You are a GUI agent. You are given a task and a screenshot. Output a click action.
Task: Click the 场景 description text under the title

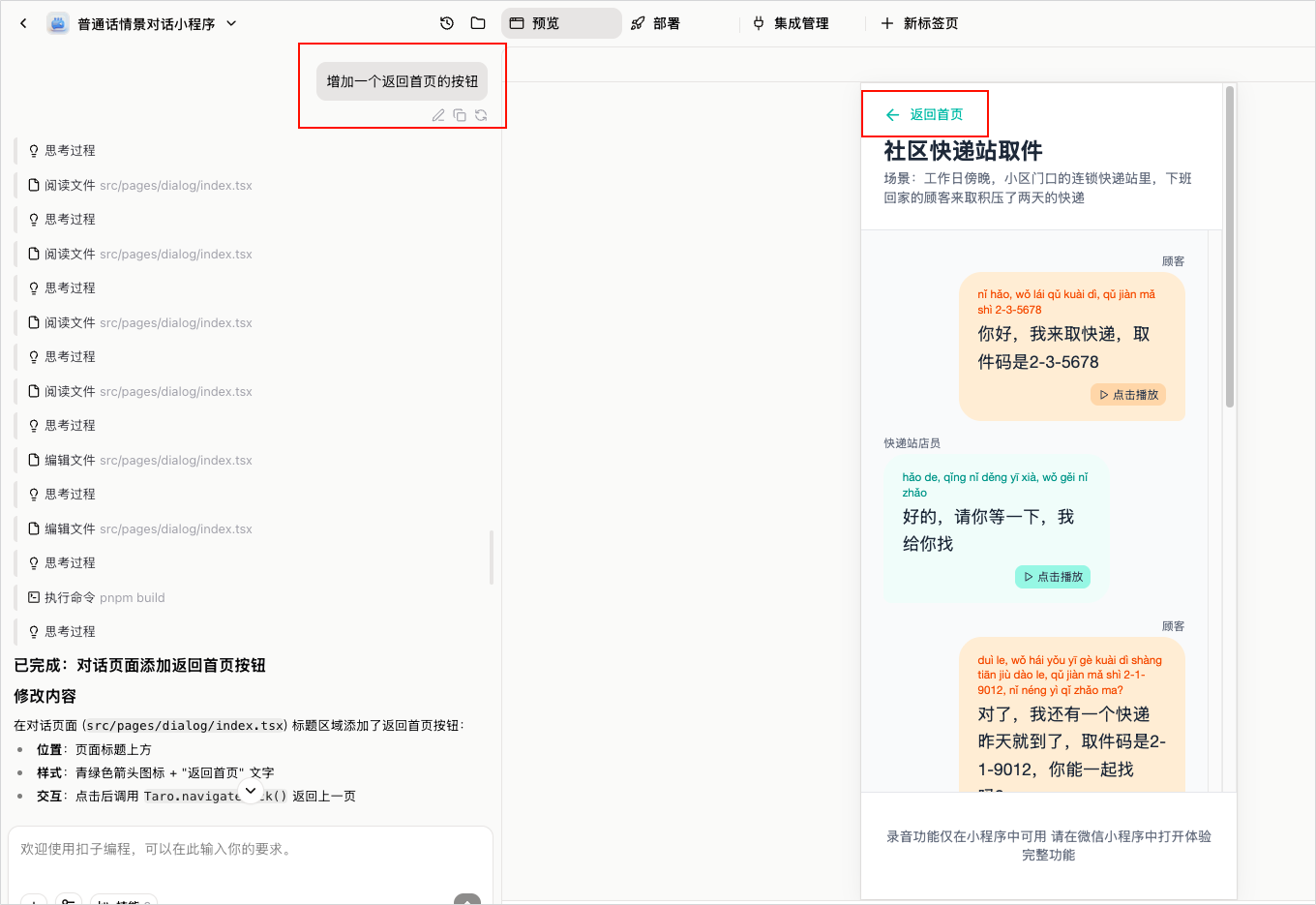point(1037,188)
